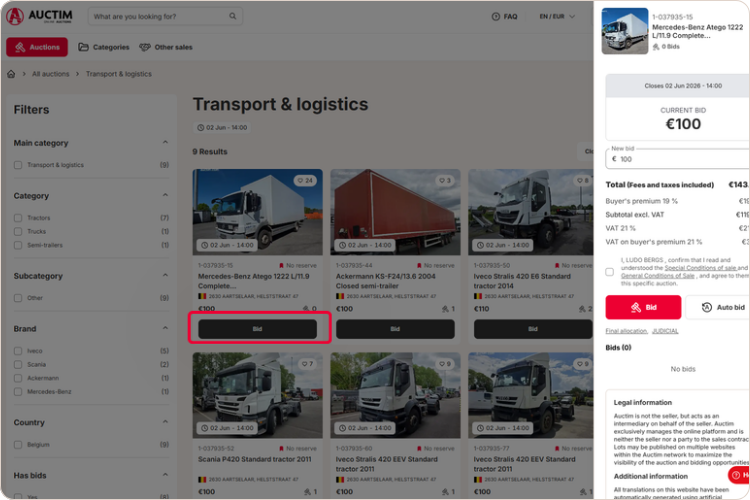750x500 pixels.
Task: Check the Tractors category filter
Action: 18,218
